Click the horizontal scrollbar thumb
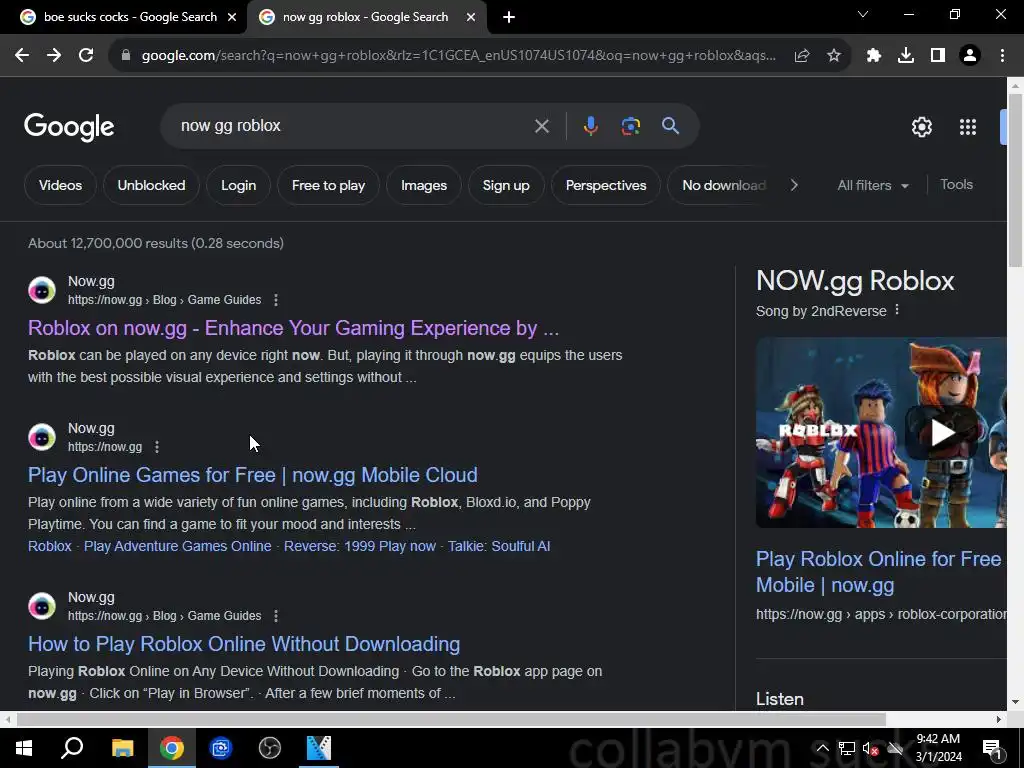 click(x=451, y=720)
